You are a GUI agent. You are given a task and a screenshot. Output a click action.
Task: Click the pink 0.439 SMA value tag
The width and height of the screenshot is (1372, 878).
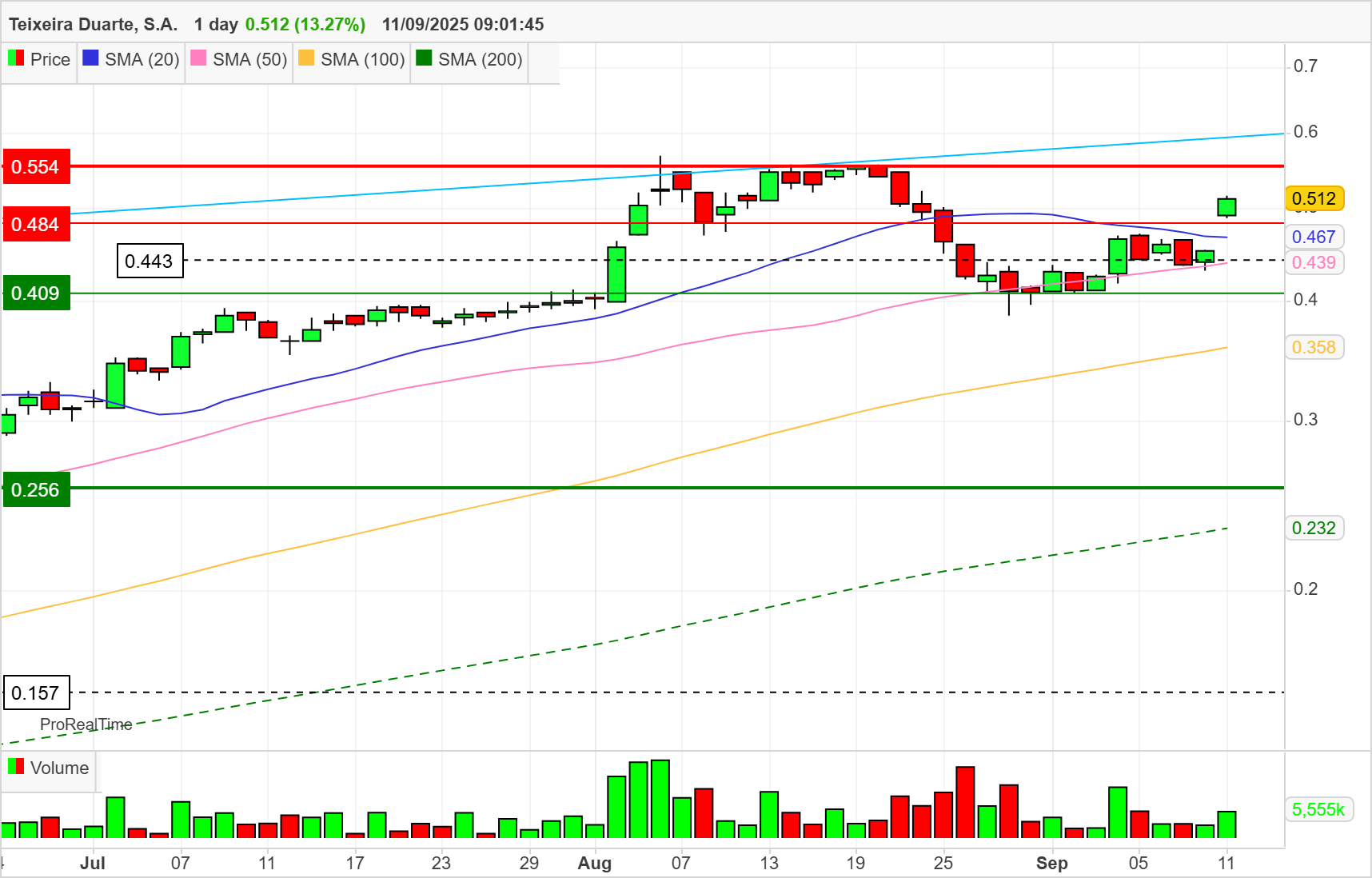1314,262
